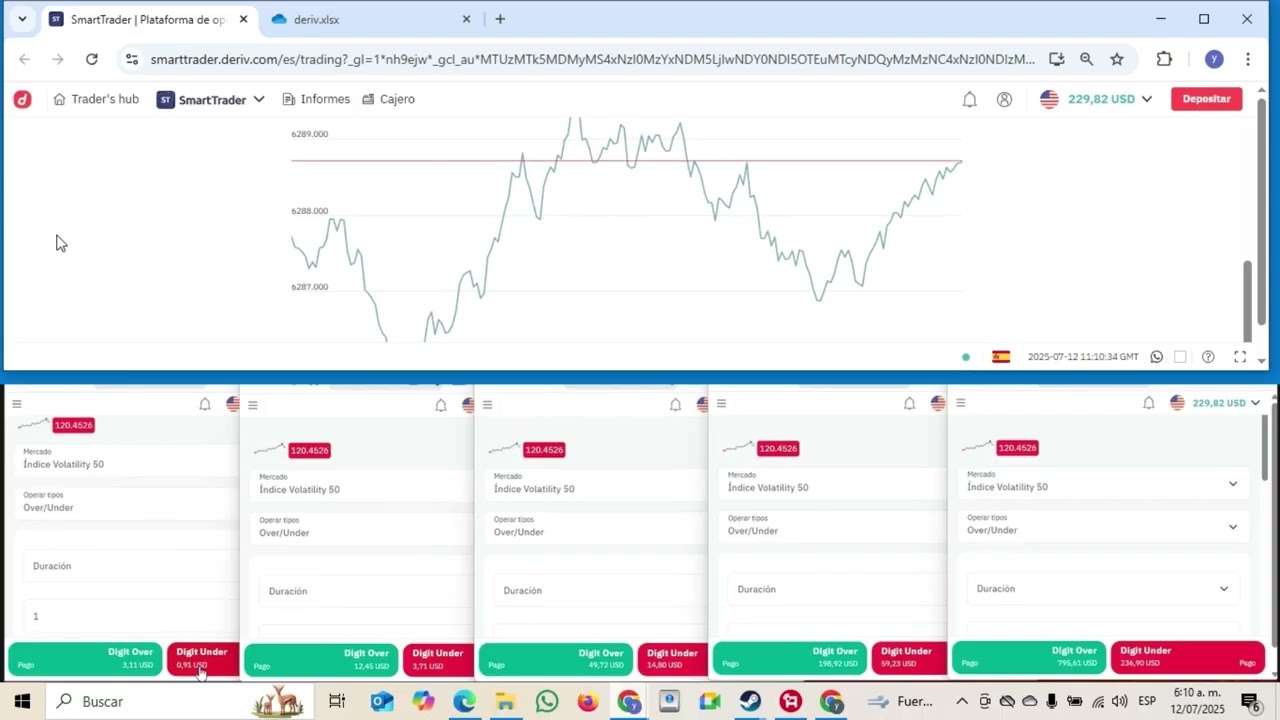This screenshot has width=1280, height=720.
Task: Buy Digit Over with 795,61 USD payout
Action: pyautogui.click(x=1028, y=657)
